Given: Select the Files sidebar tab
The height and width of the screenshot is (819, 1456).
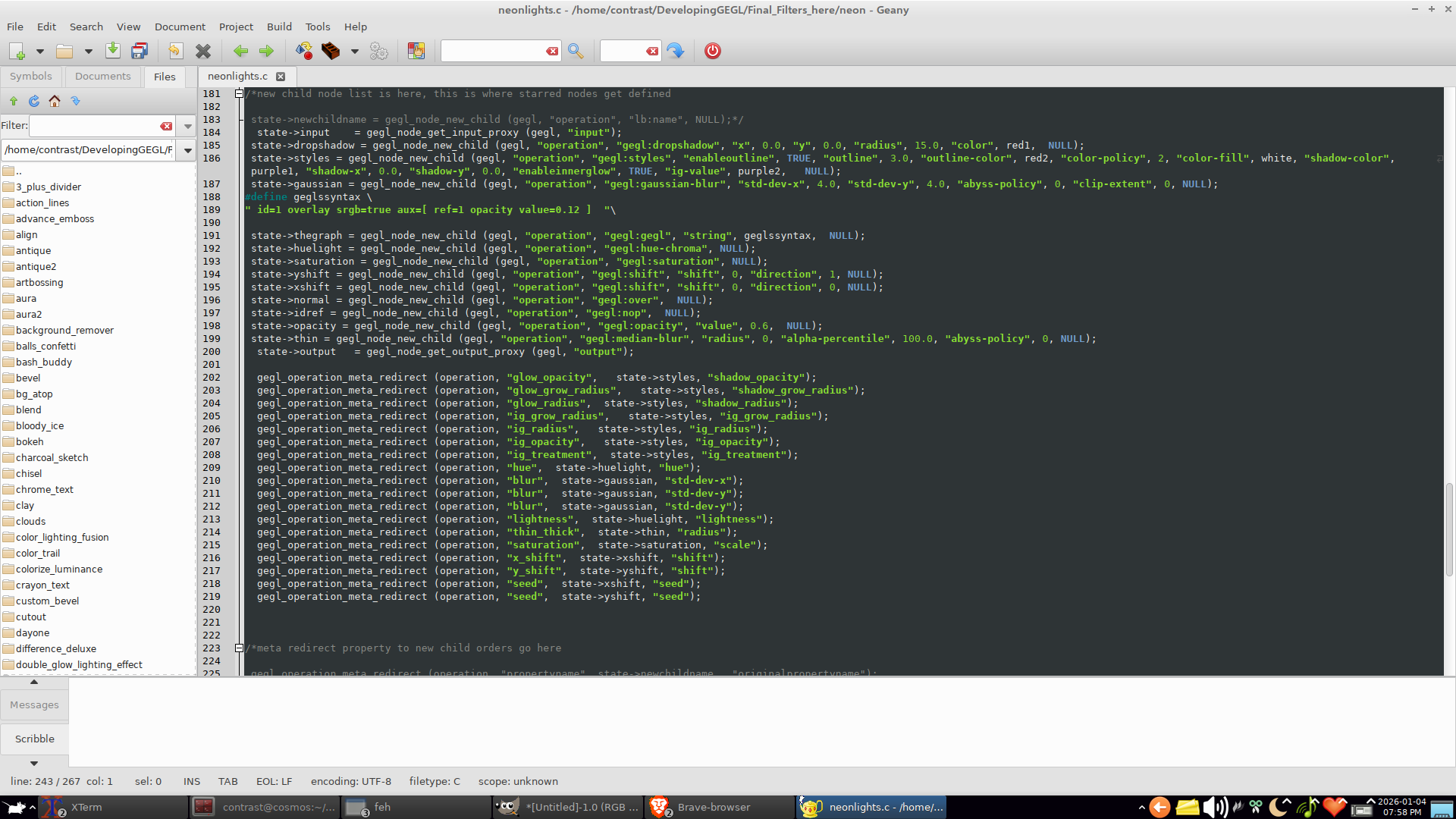Looking at the screenshot, I should pyautogui.click(x=165, y=77).
